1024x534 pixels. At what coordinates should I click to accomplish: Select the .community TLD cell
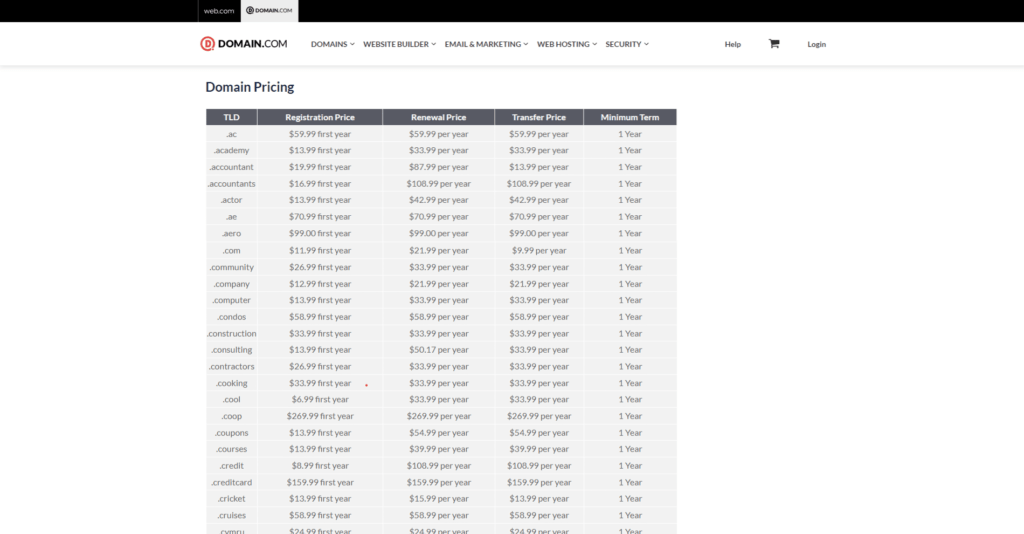point(232,267)
